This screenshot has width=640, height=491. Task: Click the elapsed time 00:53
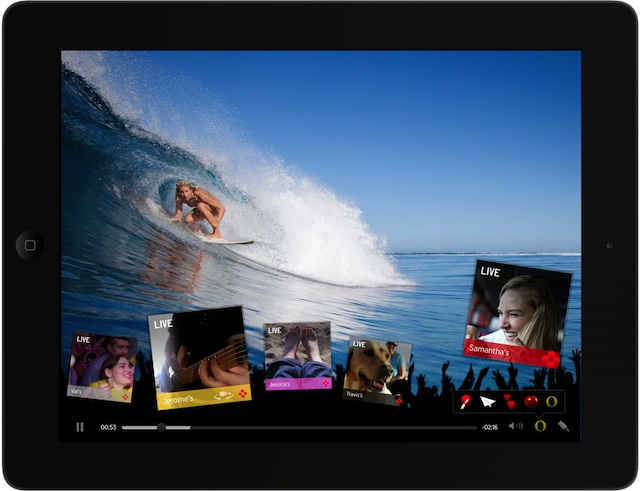[108, 427]
